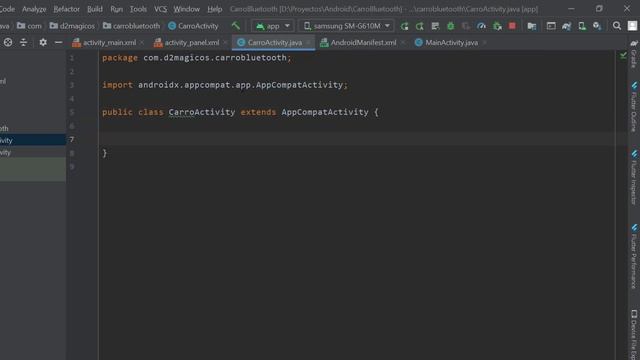This screenshot has width=640, height=360.
Task: Open the Analyze menu
Action: point(34,9)
